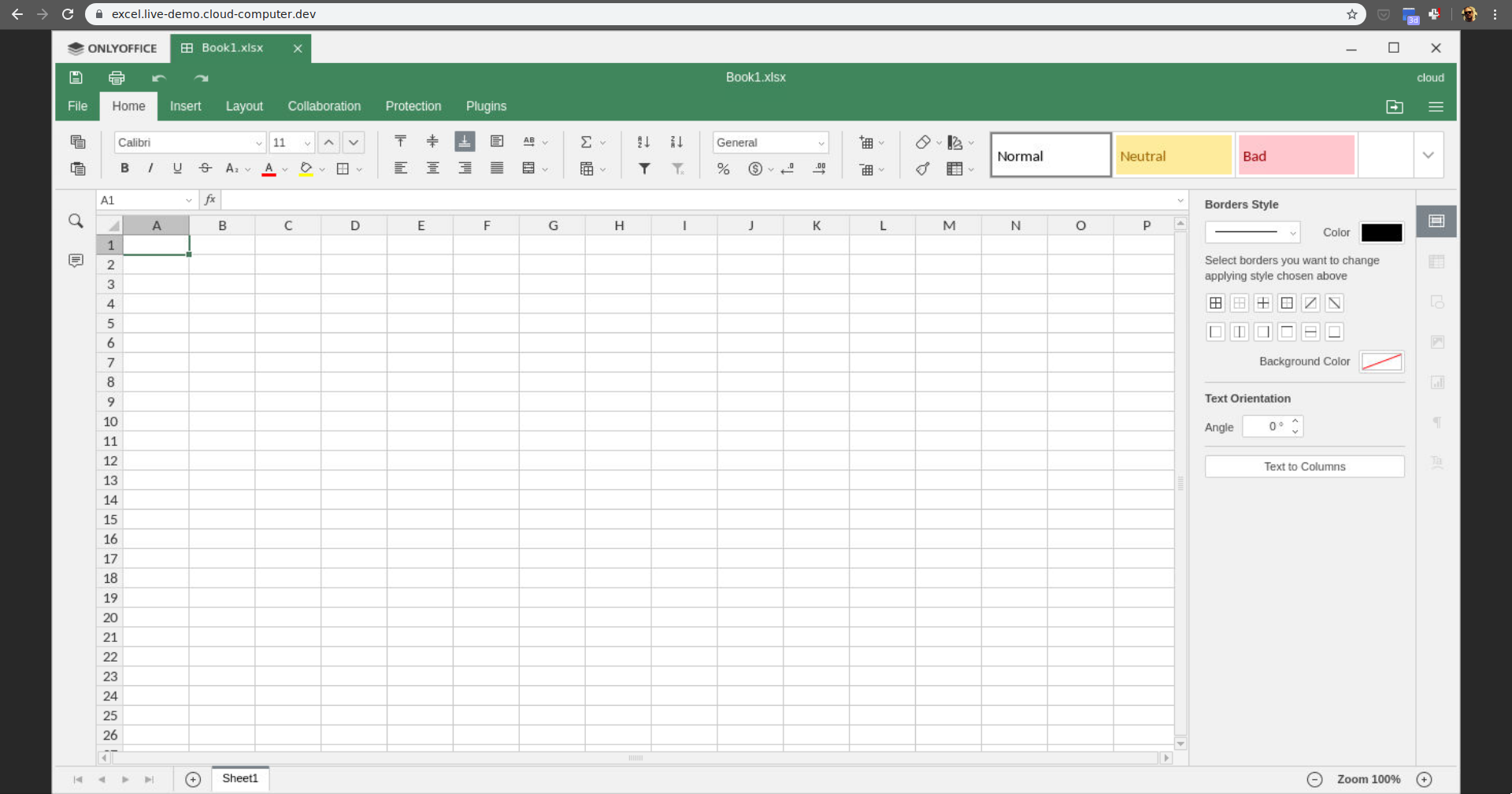Toggle bold formatting

click(124, 169)
